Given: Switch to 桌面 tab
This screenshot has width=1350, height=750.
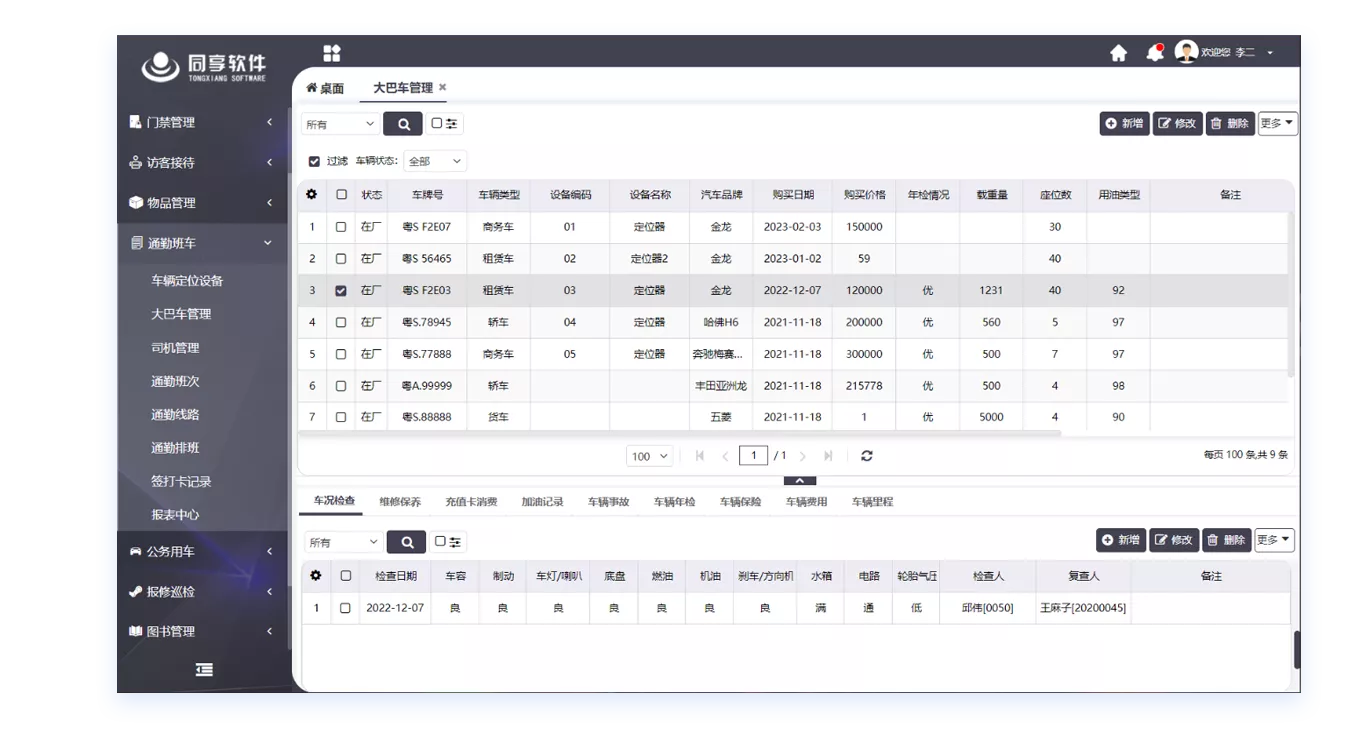Looking at the screenshot, I should tap(325, 88).
